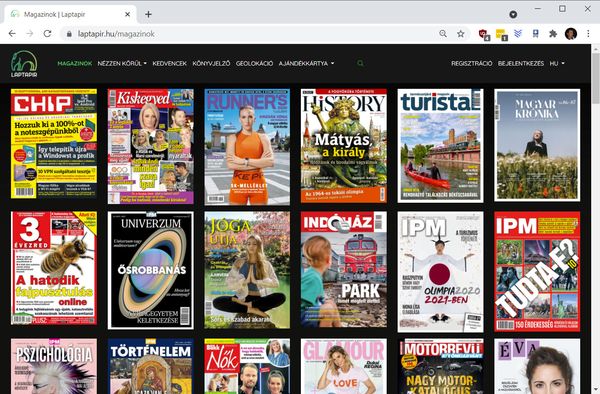Click the laptapir.hu/magazinok address bar
Screen dimensions: 600x394
pyautogui.click(x=253, y=34)
